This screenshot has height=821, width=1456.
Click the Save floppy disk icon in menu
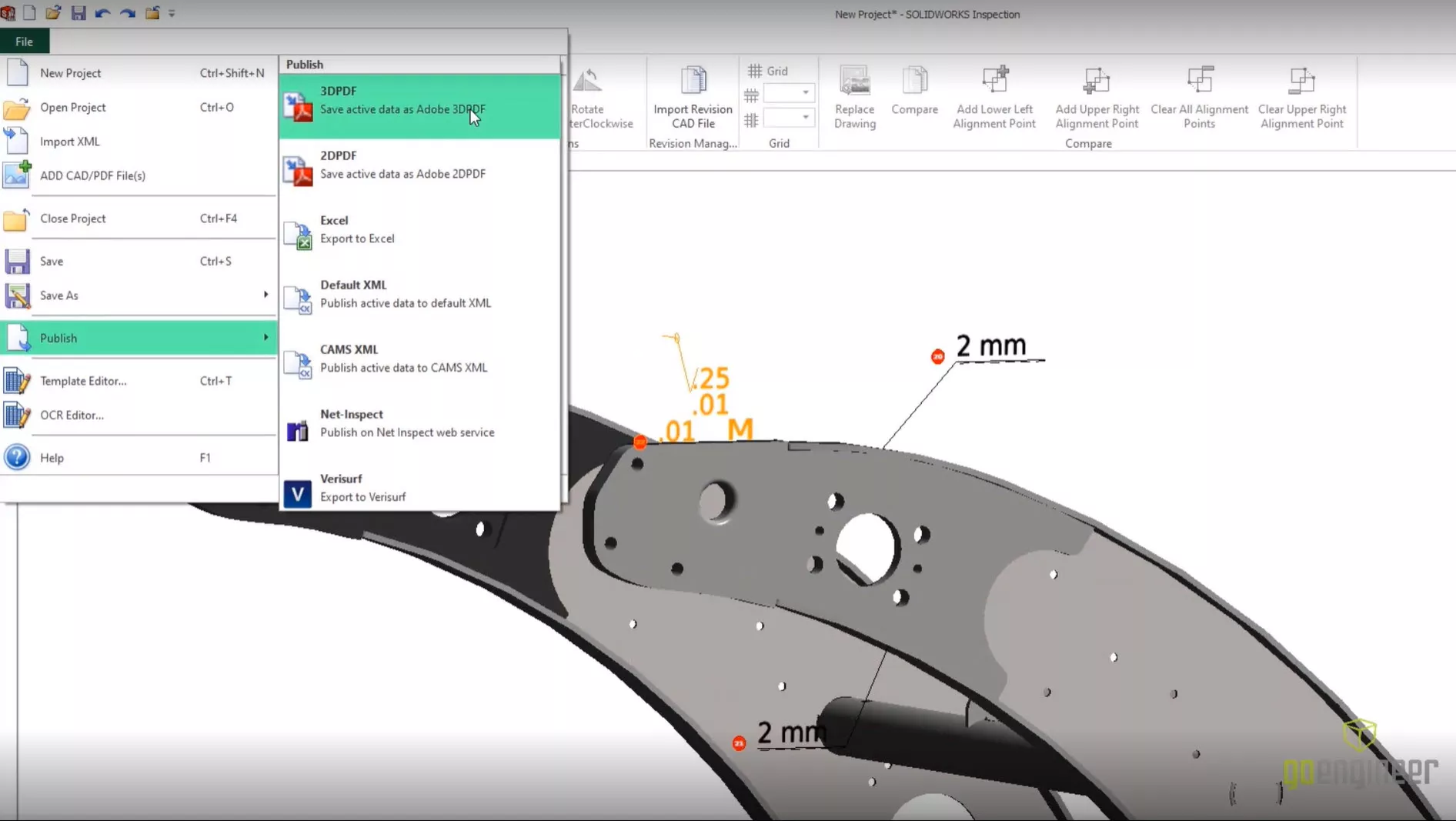[x=17, y=262]
